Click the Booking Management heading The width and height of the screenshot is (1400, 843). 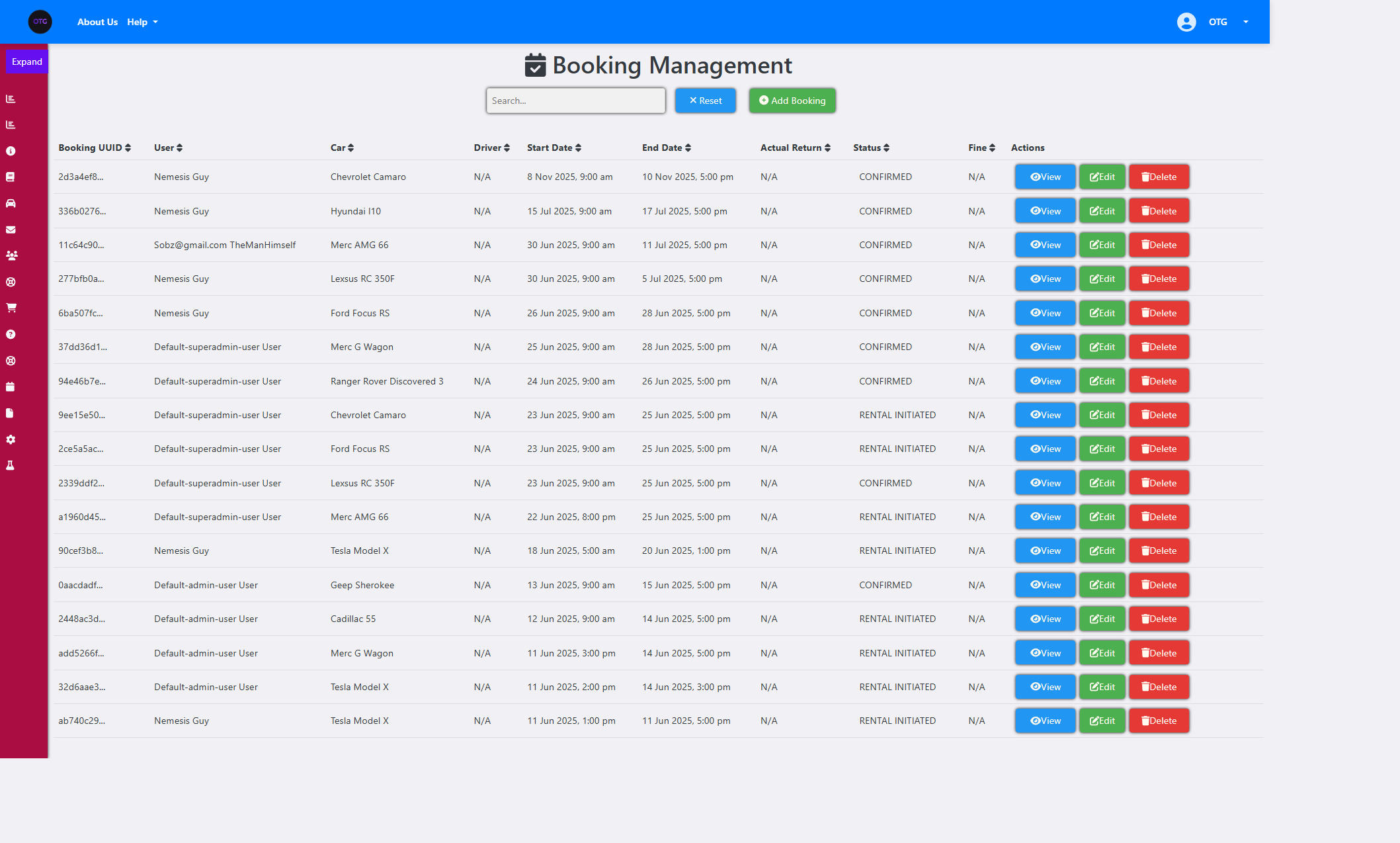(x=659, y=65)
